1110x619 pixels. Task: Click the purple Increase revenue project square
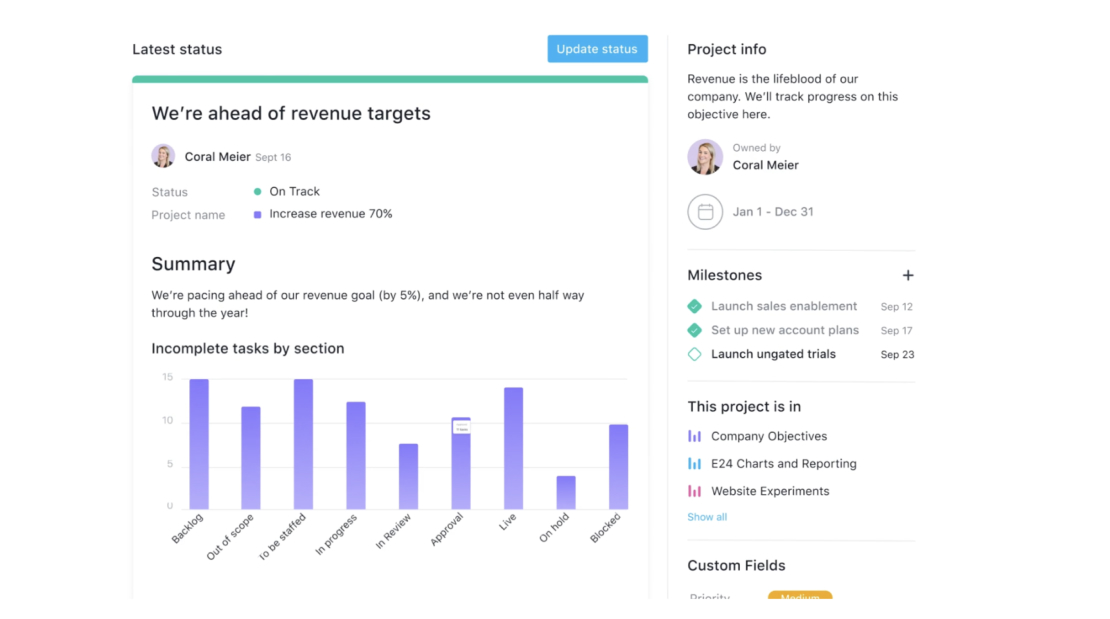[x=258, y=214]
